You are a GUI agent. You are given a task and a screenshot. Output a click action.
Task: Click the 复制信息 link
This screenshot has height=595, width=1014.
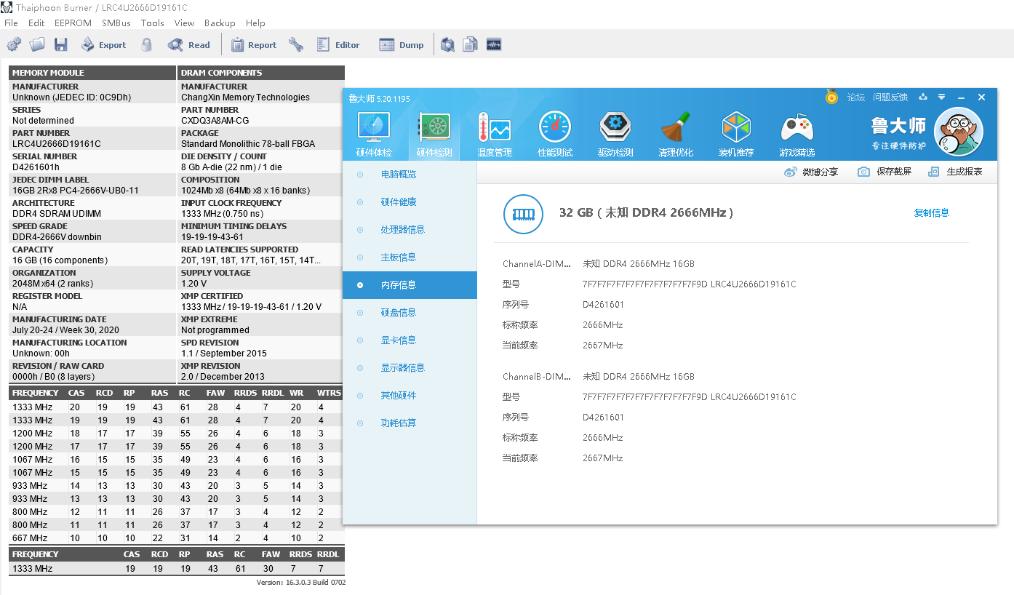931,213
